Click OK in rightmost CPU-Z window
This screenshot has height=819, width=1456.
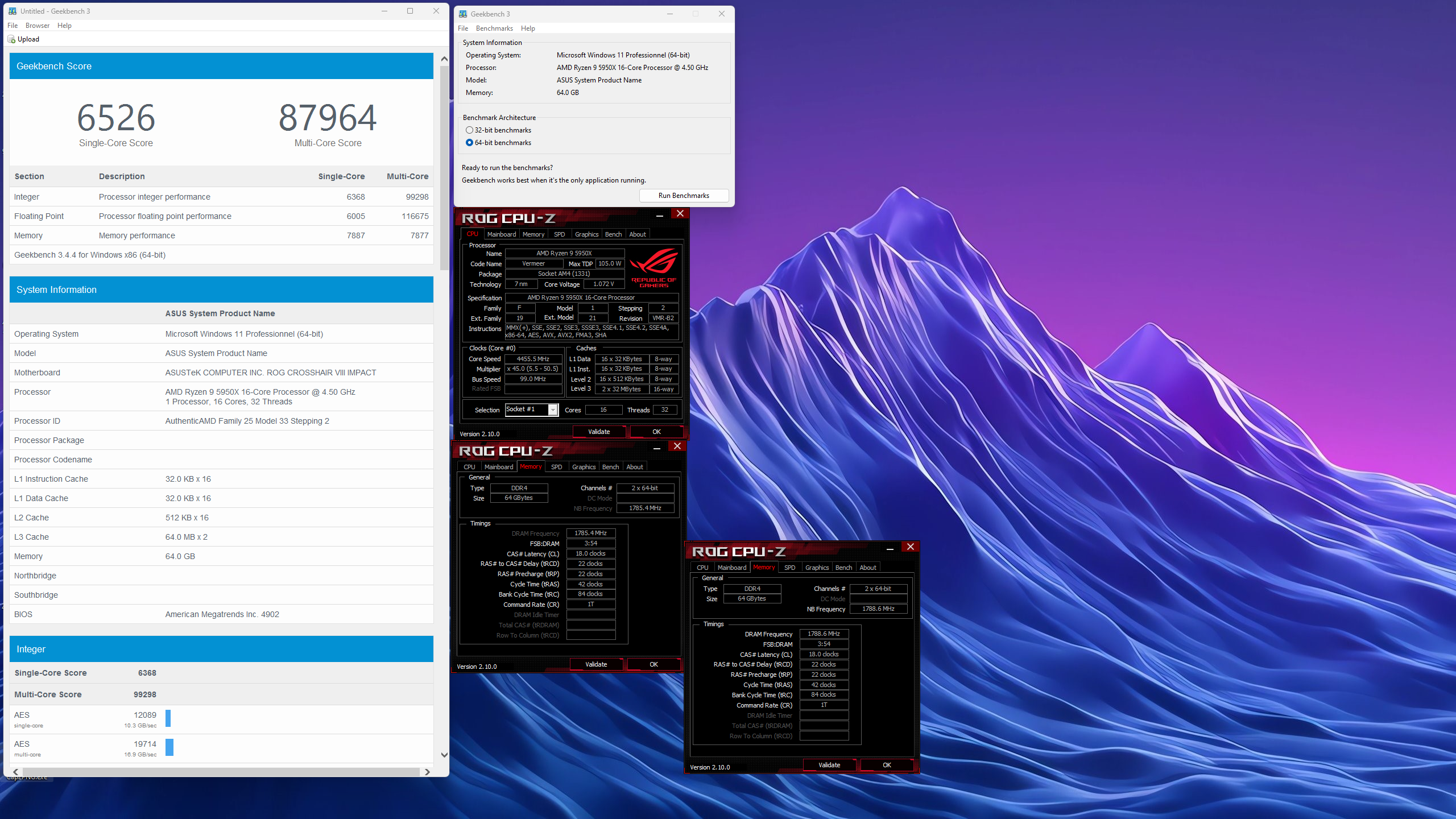click(x=887, y=765)
